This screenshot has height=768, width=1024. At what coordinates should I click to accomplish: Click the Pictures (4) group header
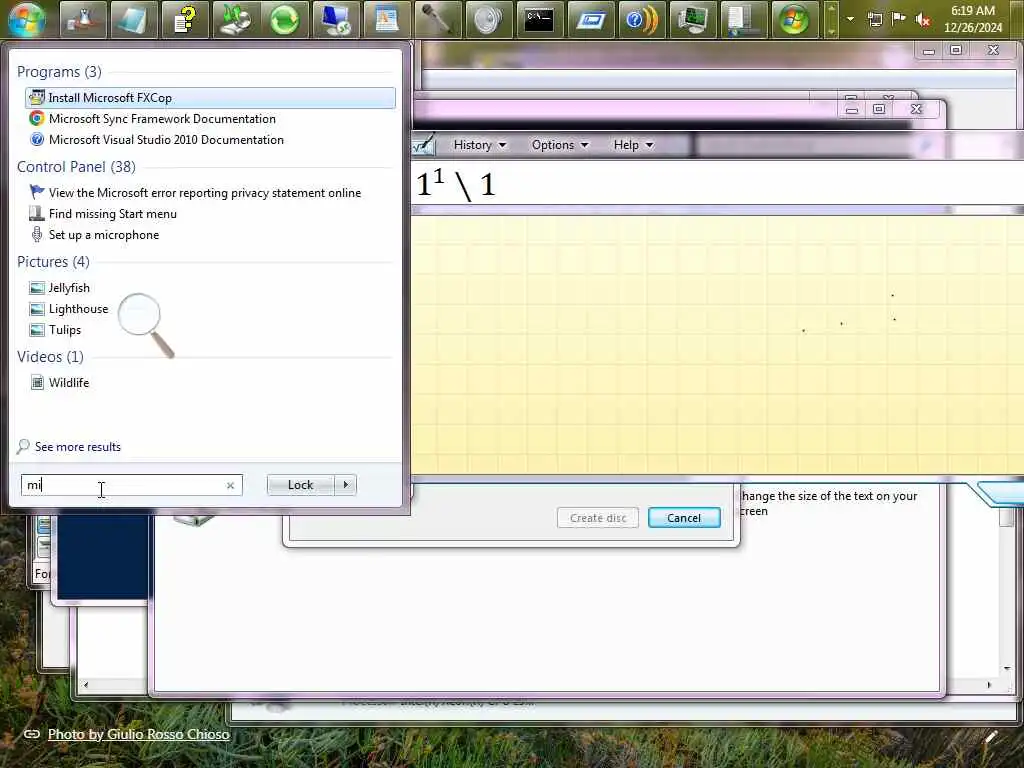pyautogui.click(x=54, y=262)
